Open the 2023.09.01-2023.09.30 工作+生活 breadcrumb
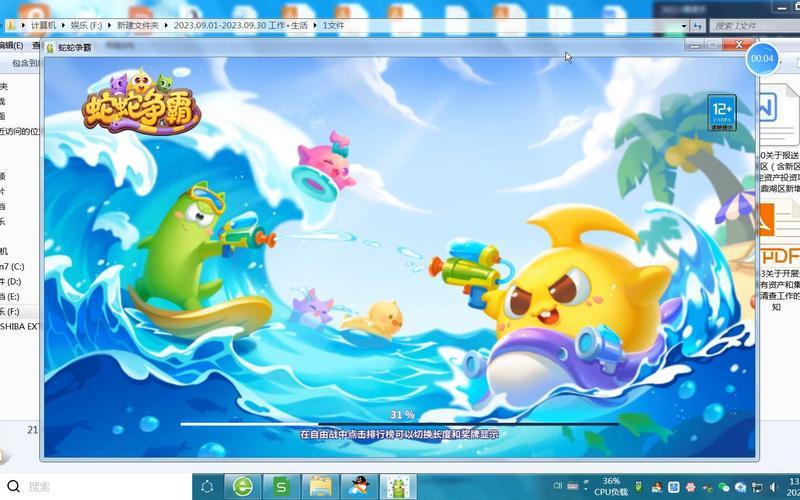800x500 pixels. 240,25
